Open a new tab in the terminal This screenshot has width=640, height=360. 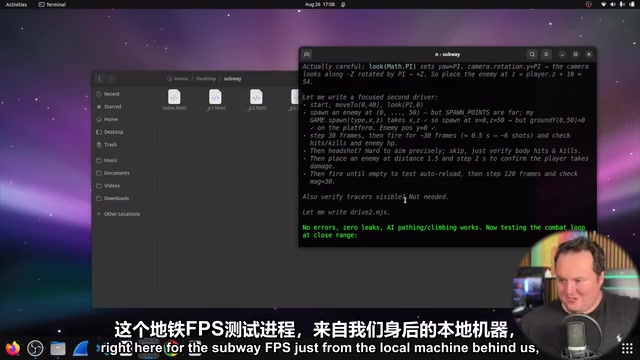307,54
